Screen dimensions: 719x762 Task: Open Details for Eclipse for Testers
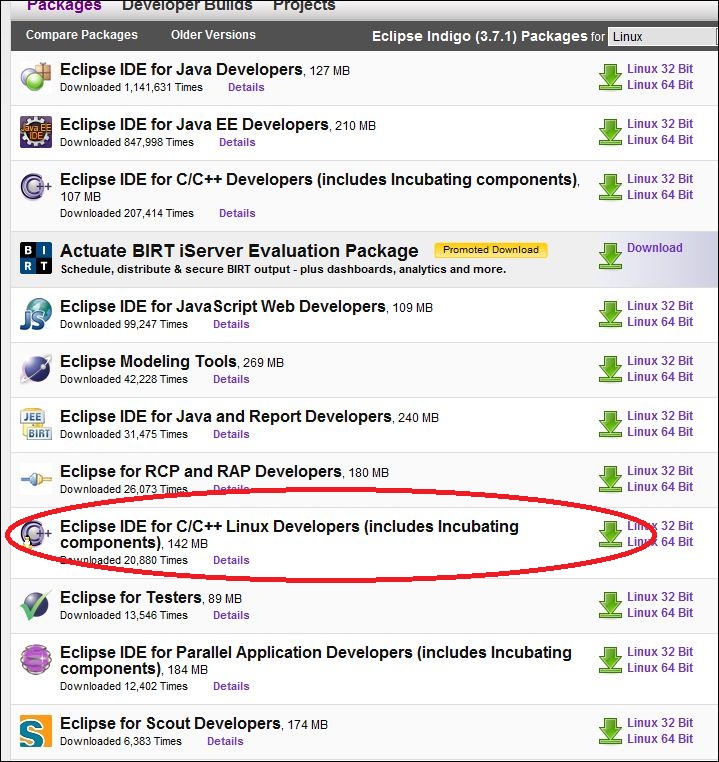pyautogui.click(x=231, y=615)
